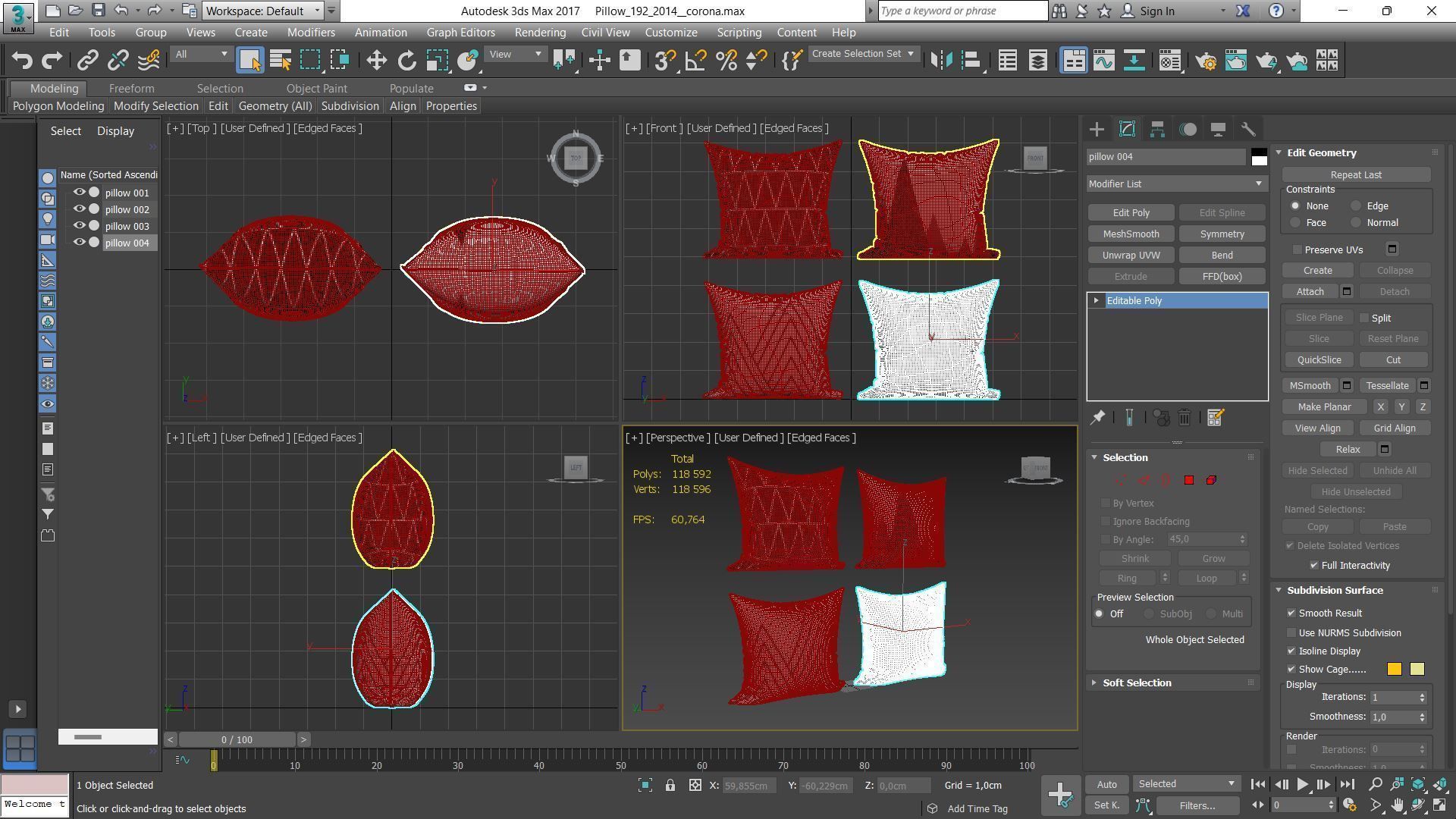1456x819 pixels.
Task: Open the Motion command panel
Action: (1188, 130)
